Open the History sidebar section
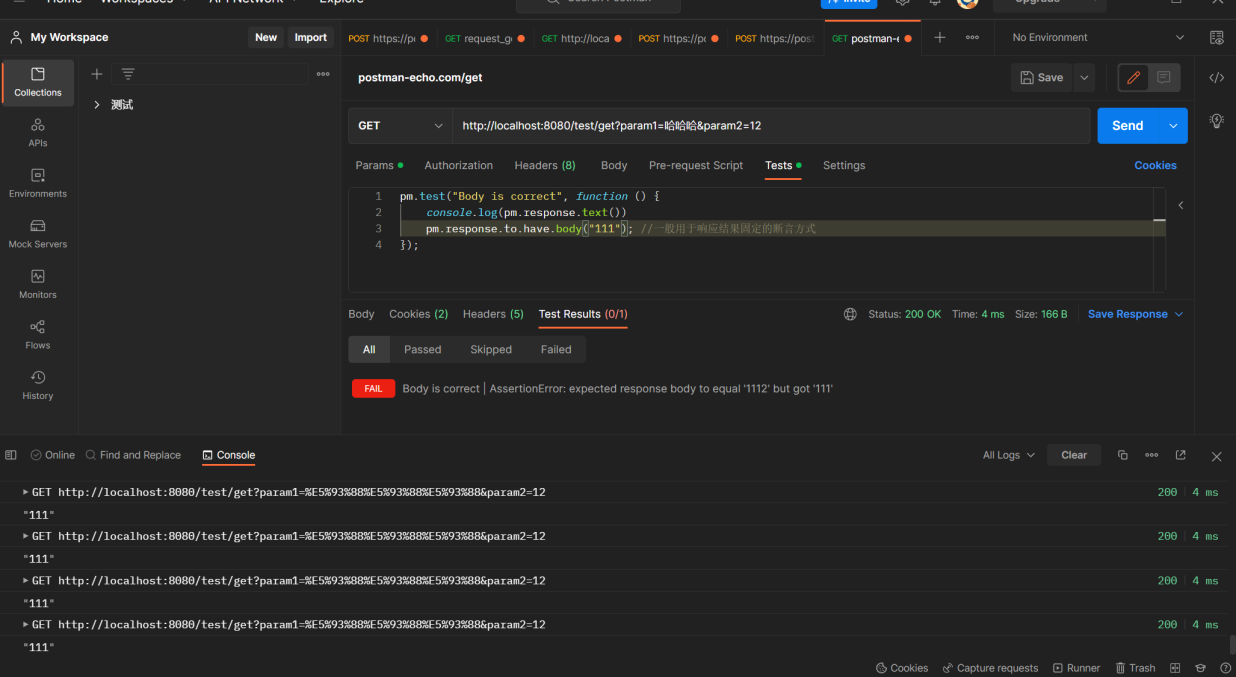The width and height of the screenshot is (1236, 677). coord(38,385)
